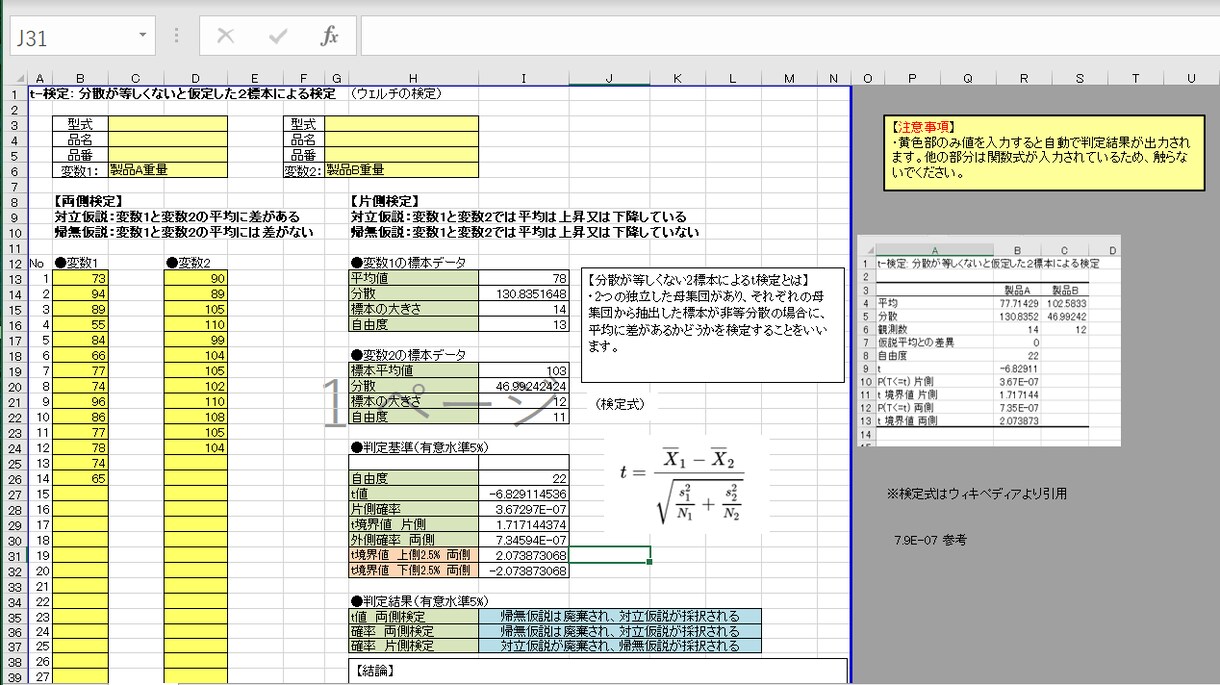Image resolution: width=1220 pixels, height=685 pixels.
Task: Click the 標本平均値 value cell 103
Action: [x=524, y=370]
